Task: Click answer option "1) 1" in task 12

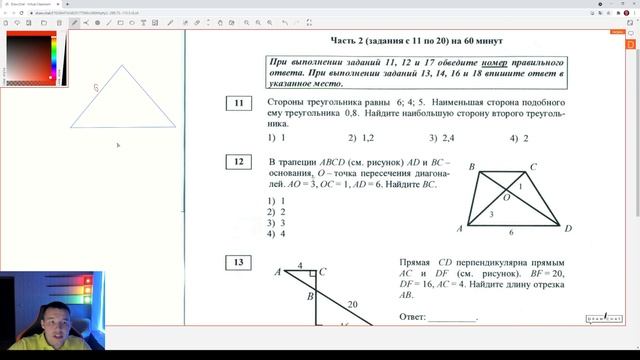Action: tap(276, 201)
